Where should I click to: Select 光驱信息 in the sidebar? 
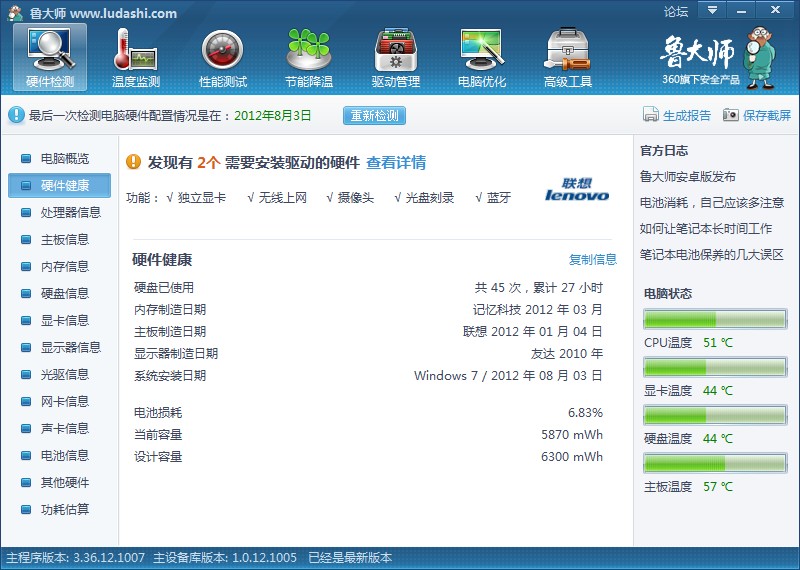tap(60, 375)
